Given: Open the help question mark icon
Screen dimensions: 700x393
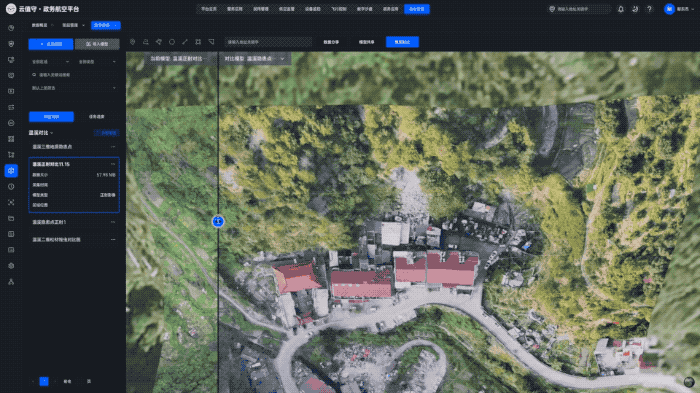Looking at the screenshot, I should pos(649,9).
